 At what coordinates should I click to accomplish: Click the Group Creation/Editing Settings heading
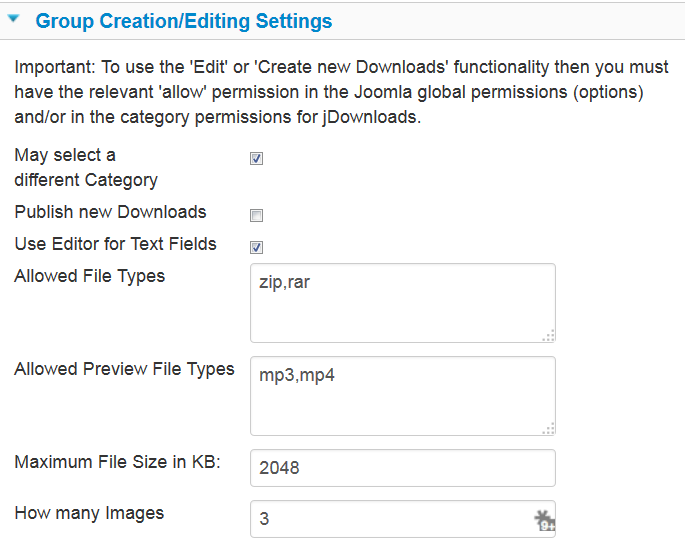pyautogui.click(x=183, y=21)
